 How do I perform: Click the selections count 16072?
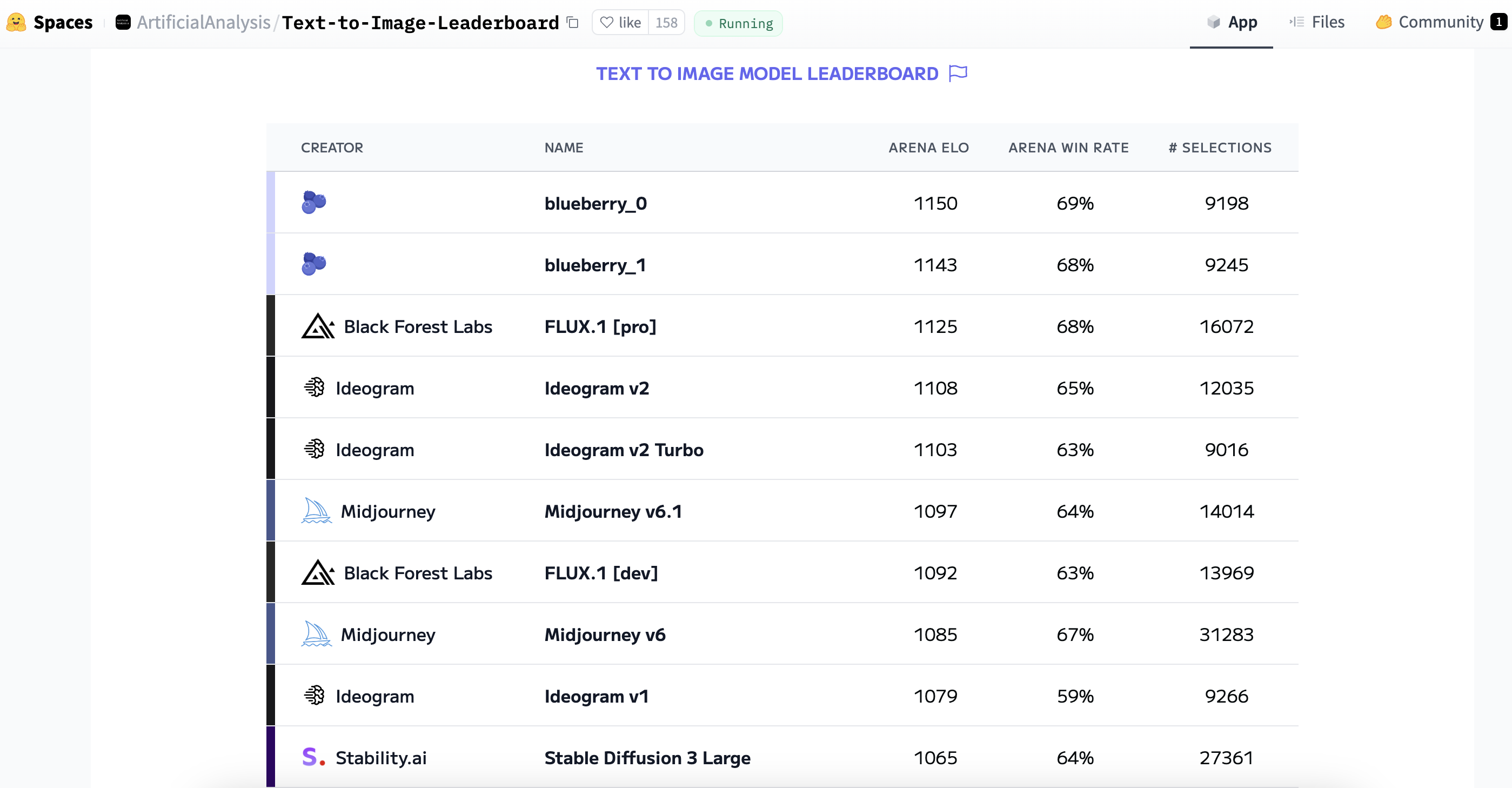point(1226,326)
